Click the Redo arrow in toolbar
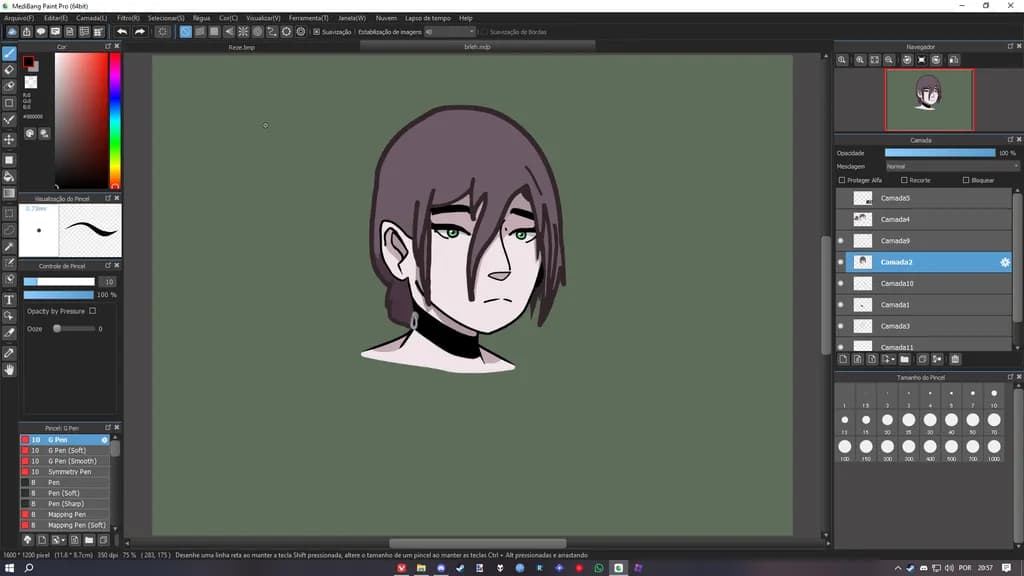This screenshot has width=1024, height=576. [140, 31]
